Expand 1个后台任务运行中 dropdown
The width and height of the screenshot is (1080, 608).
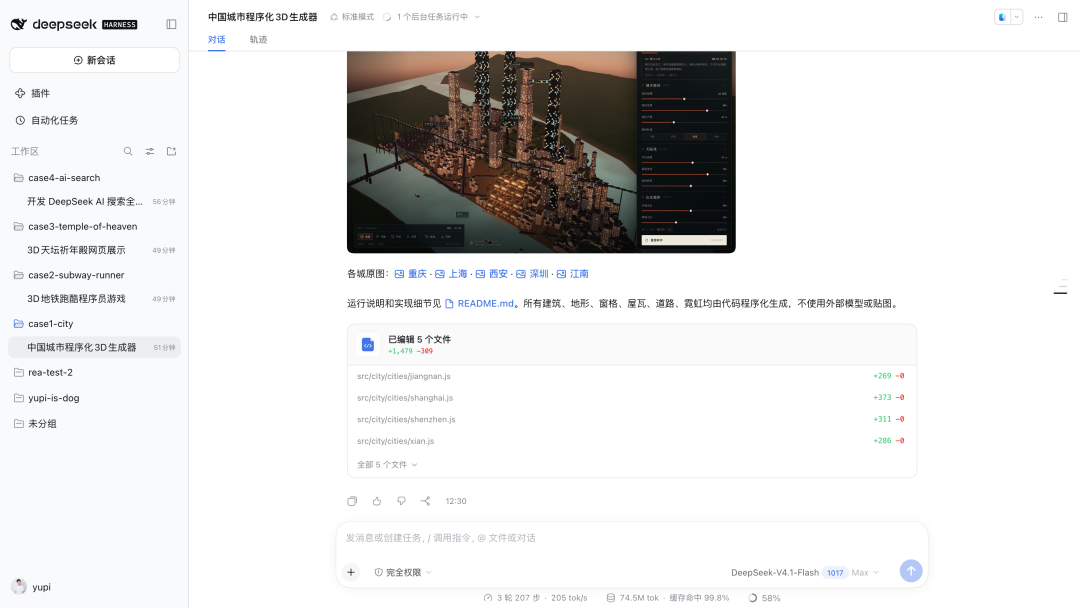tap(432, 17)
